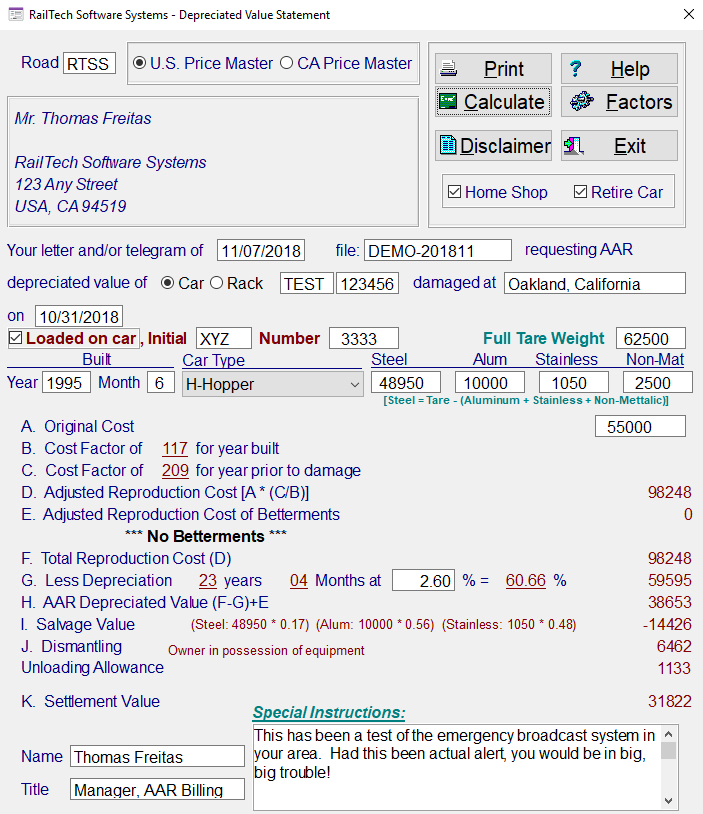Click the Calculate button label
The height and width of the screenshot is (814, 703).
(x=504, y=102)
